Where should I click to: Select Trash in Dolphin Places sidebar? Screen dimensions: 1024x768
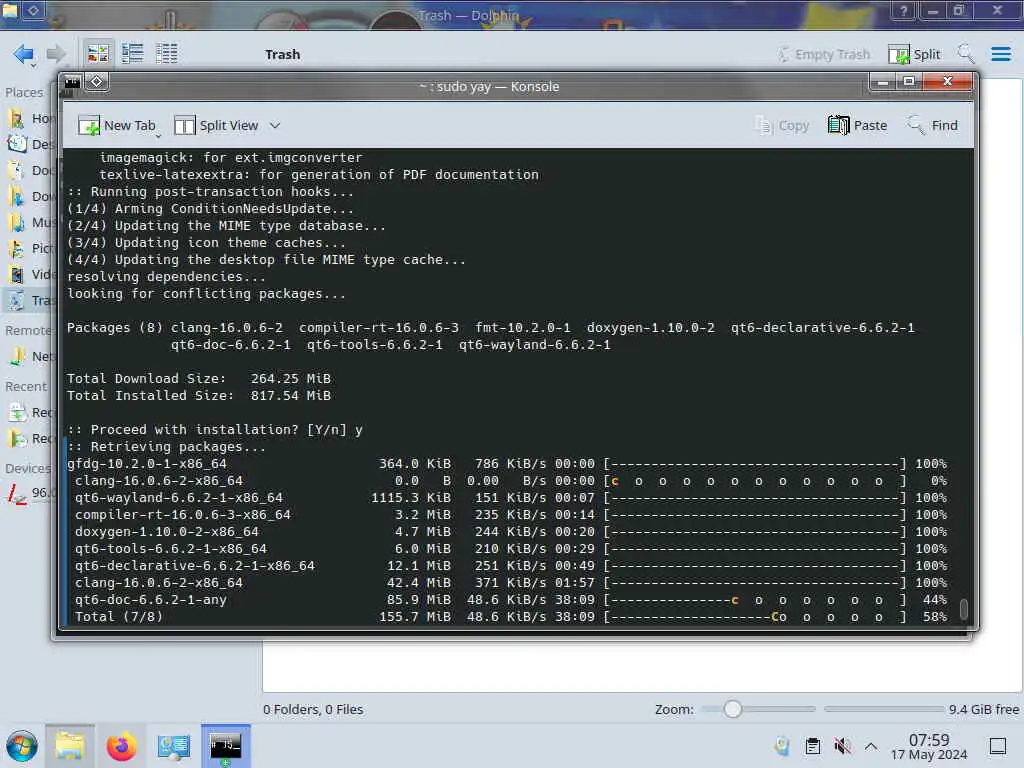[31, 300]
